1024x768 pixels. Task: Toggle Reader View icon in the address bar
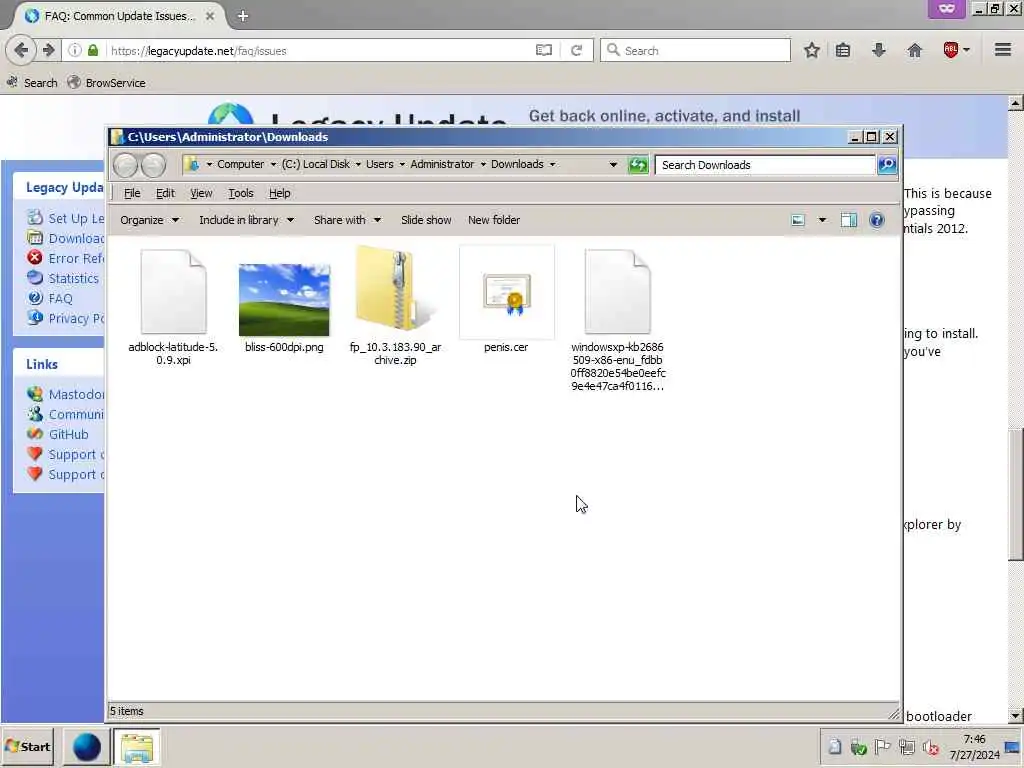click(x=543, y=50)
